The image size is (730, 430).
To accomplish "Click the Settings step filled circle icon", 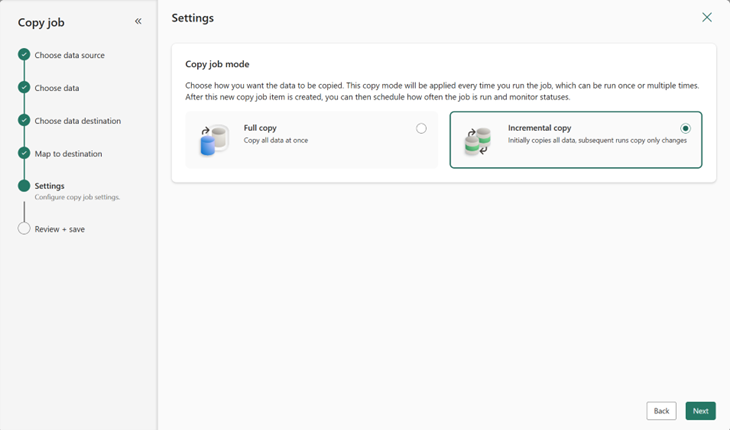I will coord(24,186).
